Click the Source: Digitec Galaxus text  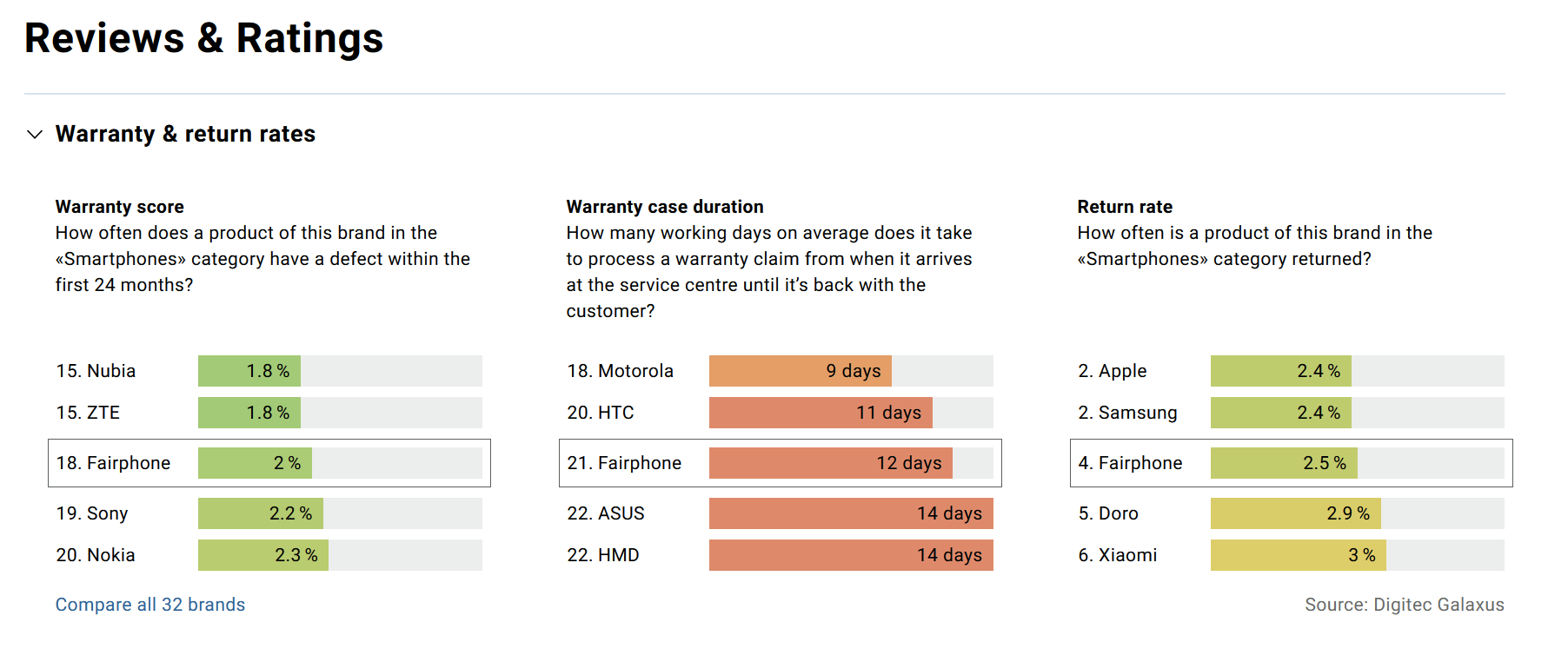tap(1404, 605)
